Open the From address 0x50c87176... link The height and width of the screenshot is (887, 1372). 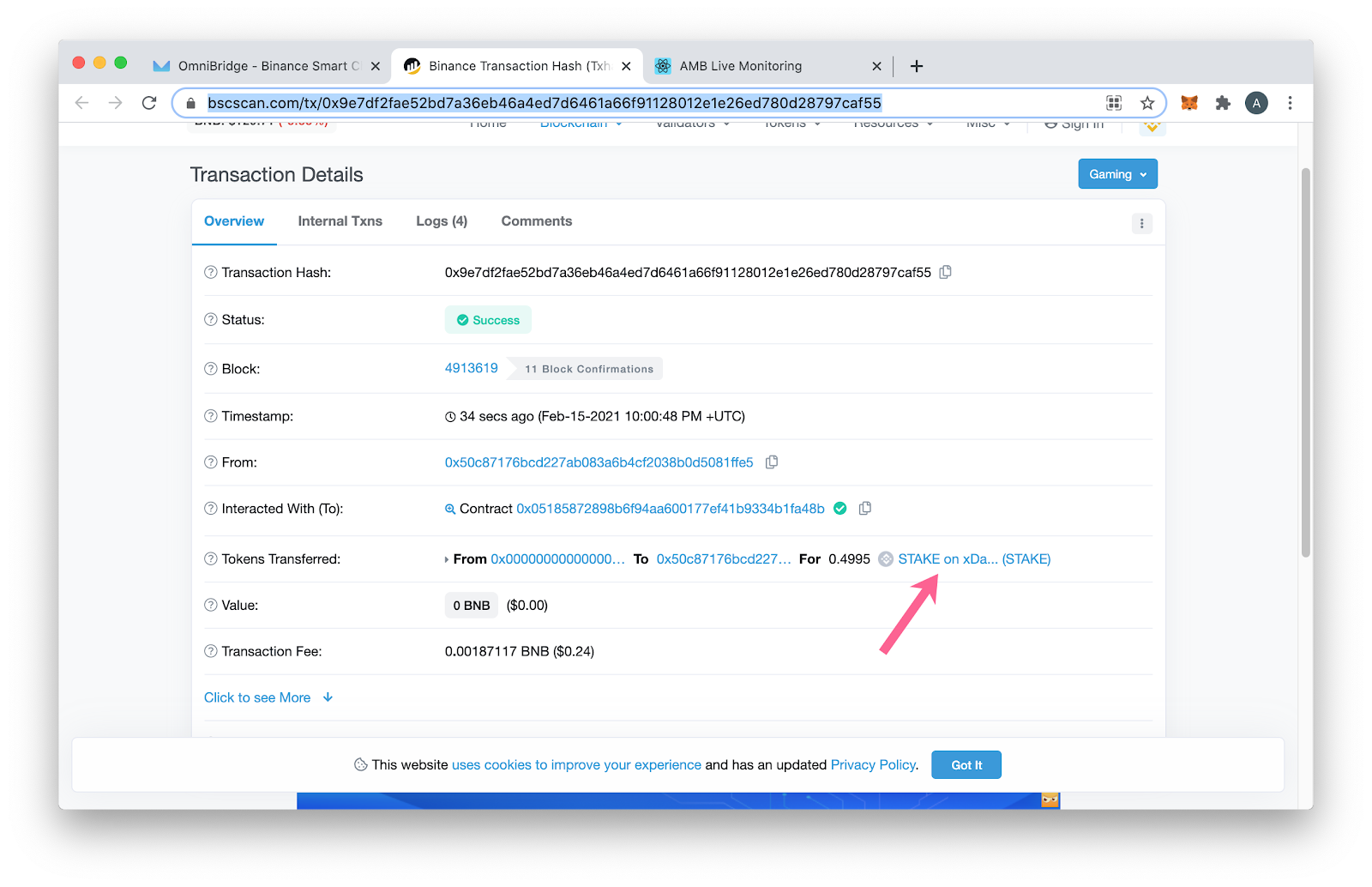599,462
